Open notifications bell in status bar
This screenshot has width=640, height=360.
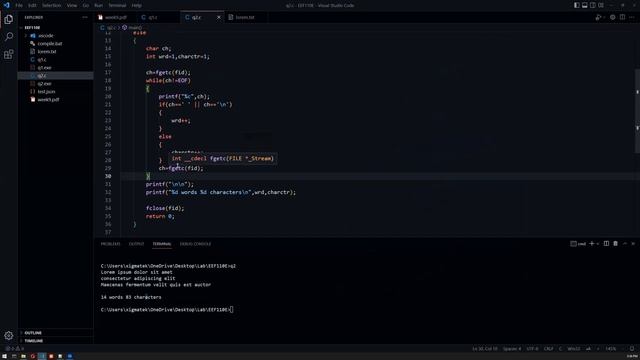[632, 349]
